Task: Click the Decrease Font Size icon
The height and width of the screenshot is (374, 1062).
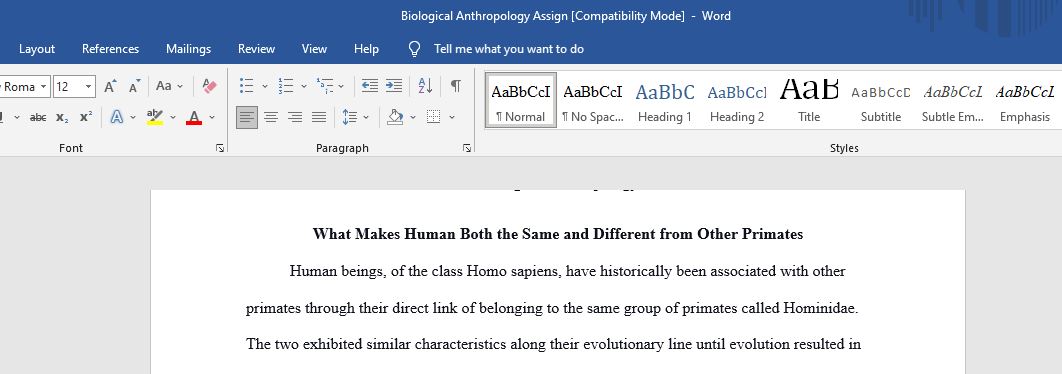Action: (135, 87)
